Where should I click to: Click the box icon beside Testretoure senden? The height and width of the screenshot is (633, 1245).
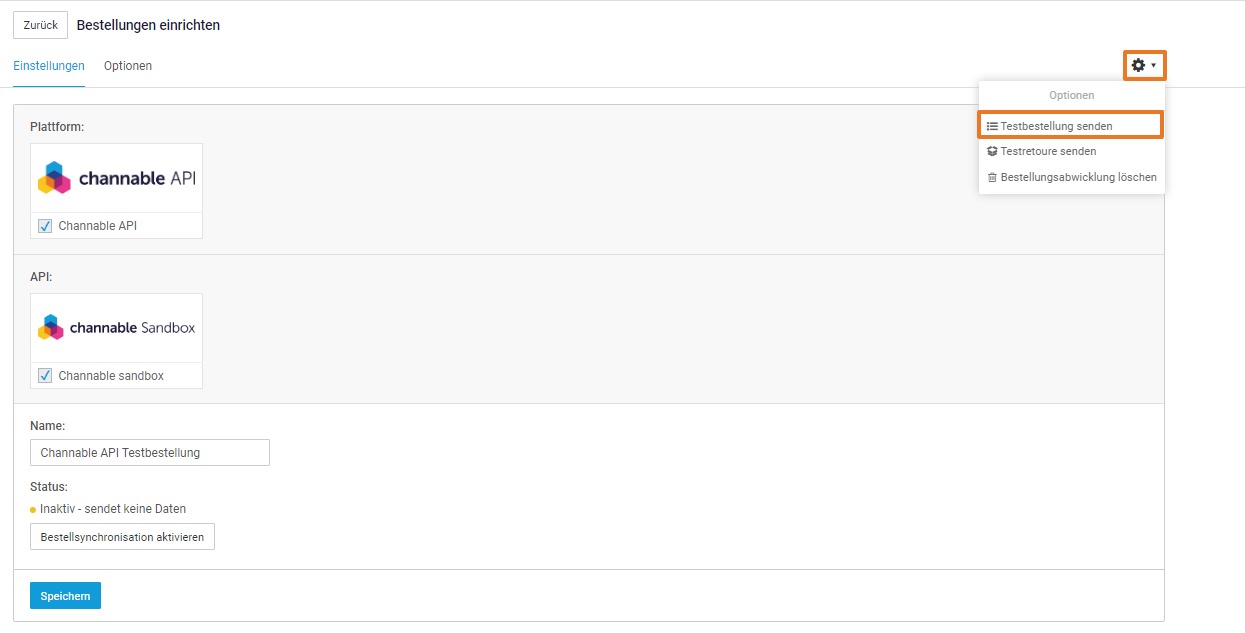(x=992, y=152)
